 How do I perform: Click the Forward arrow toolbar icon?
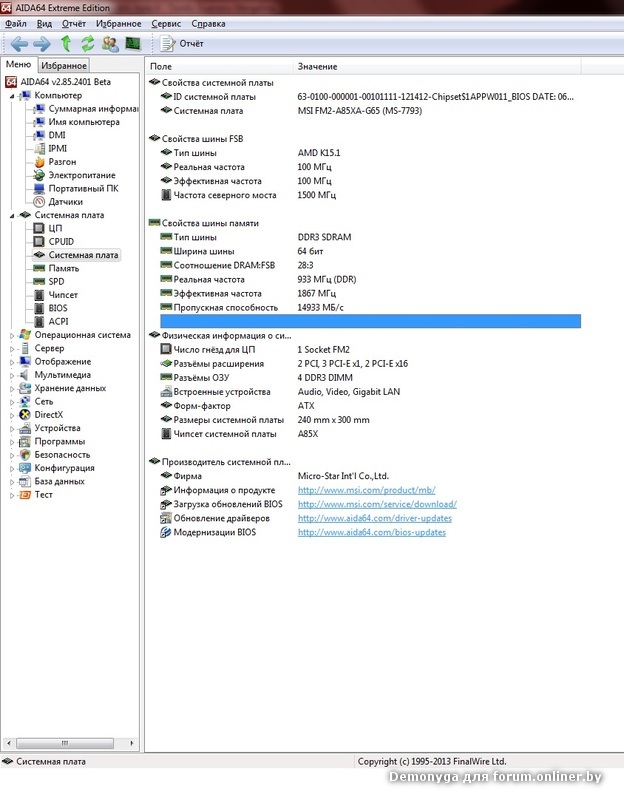click(x=42, y=44)
